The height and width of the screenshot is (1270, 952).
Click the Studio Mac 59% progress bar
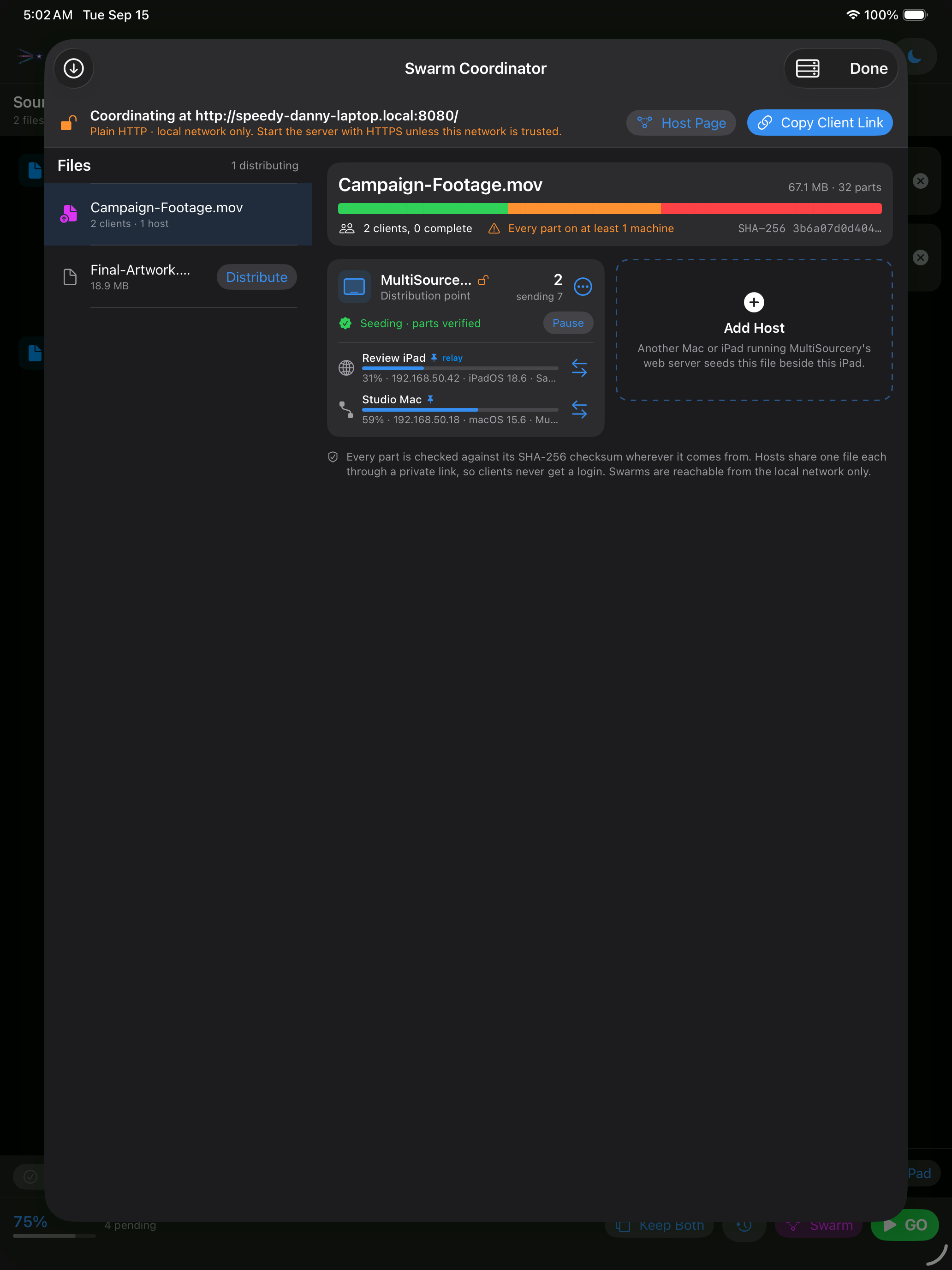click(460, 409)
